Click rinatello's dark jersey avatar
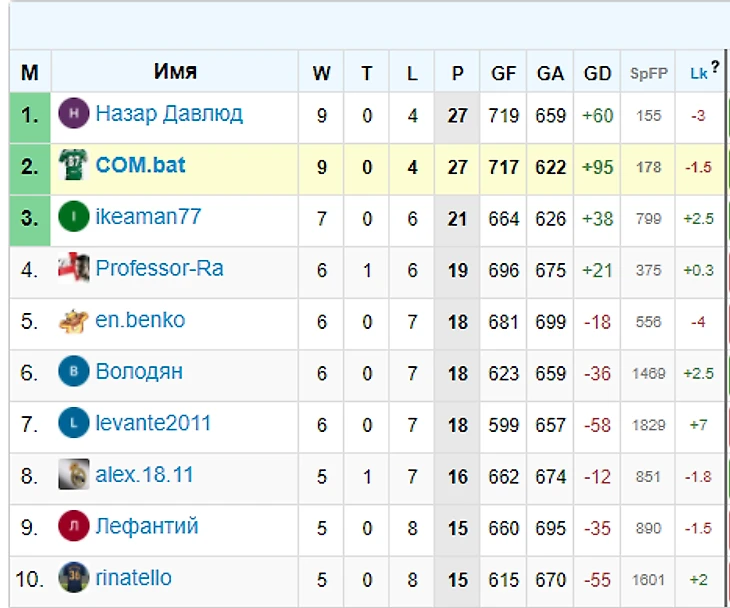Screen dimensions: 730x608 click(74, 578)
